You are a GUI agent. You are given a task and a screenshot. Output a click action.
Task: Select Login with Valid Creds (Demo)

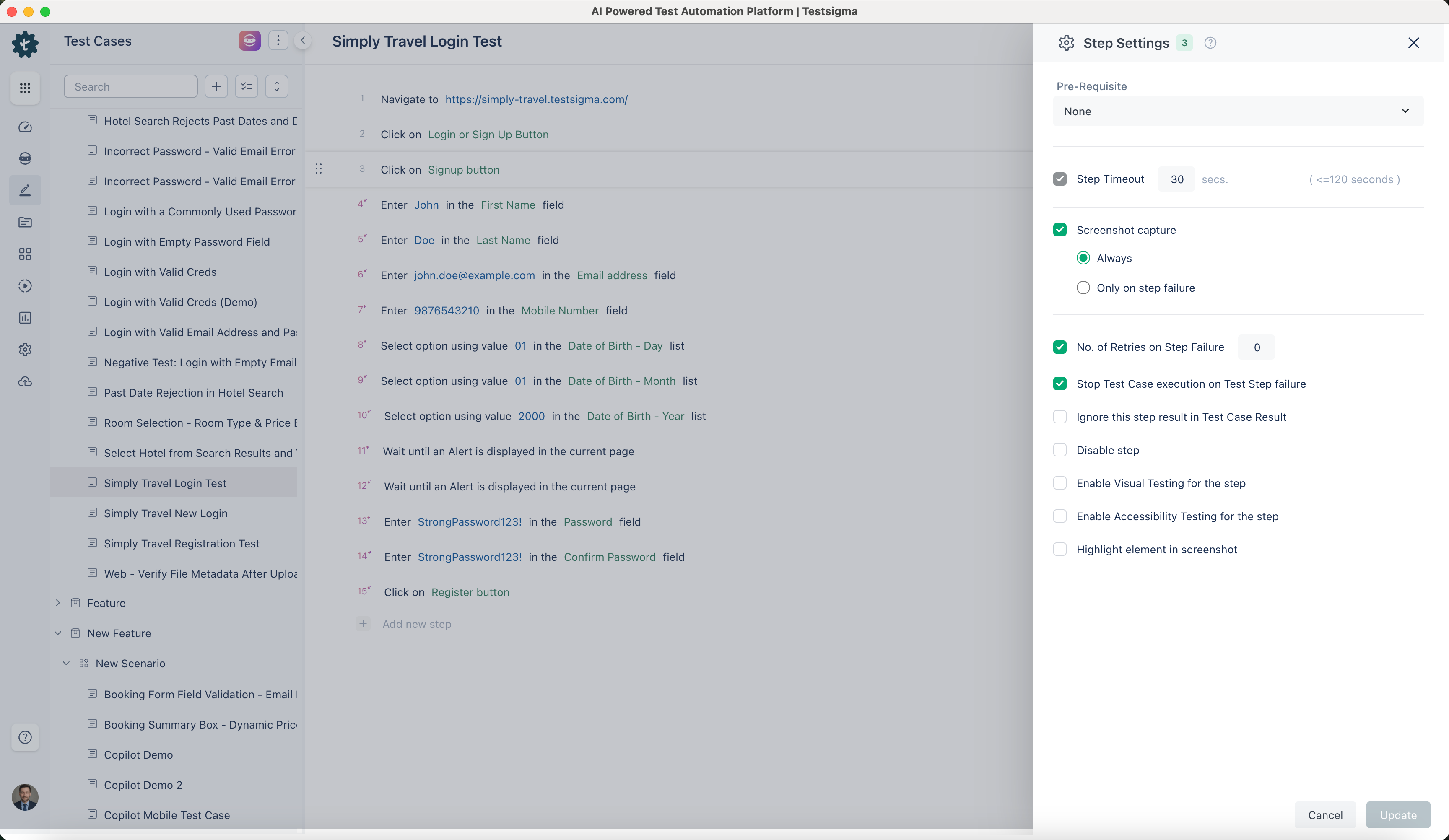[x=181, y=302]
